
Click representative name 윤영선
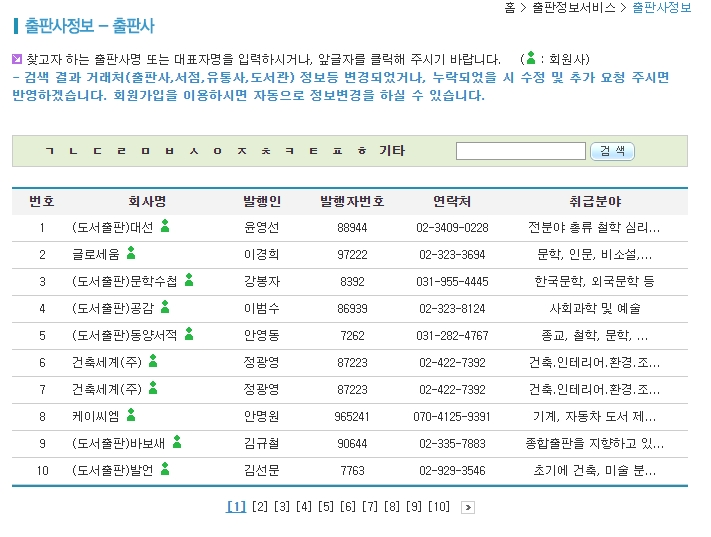click(x=262, y=227)
